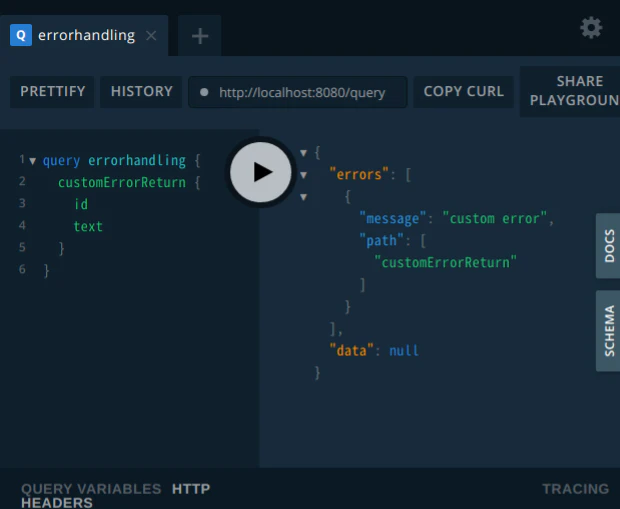Click the "data" key in the response
Image resolution: width=620 pixels, height=509 pixels.
coord(352,350)
